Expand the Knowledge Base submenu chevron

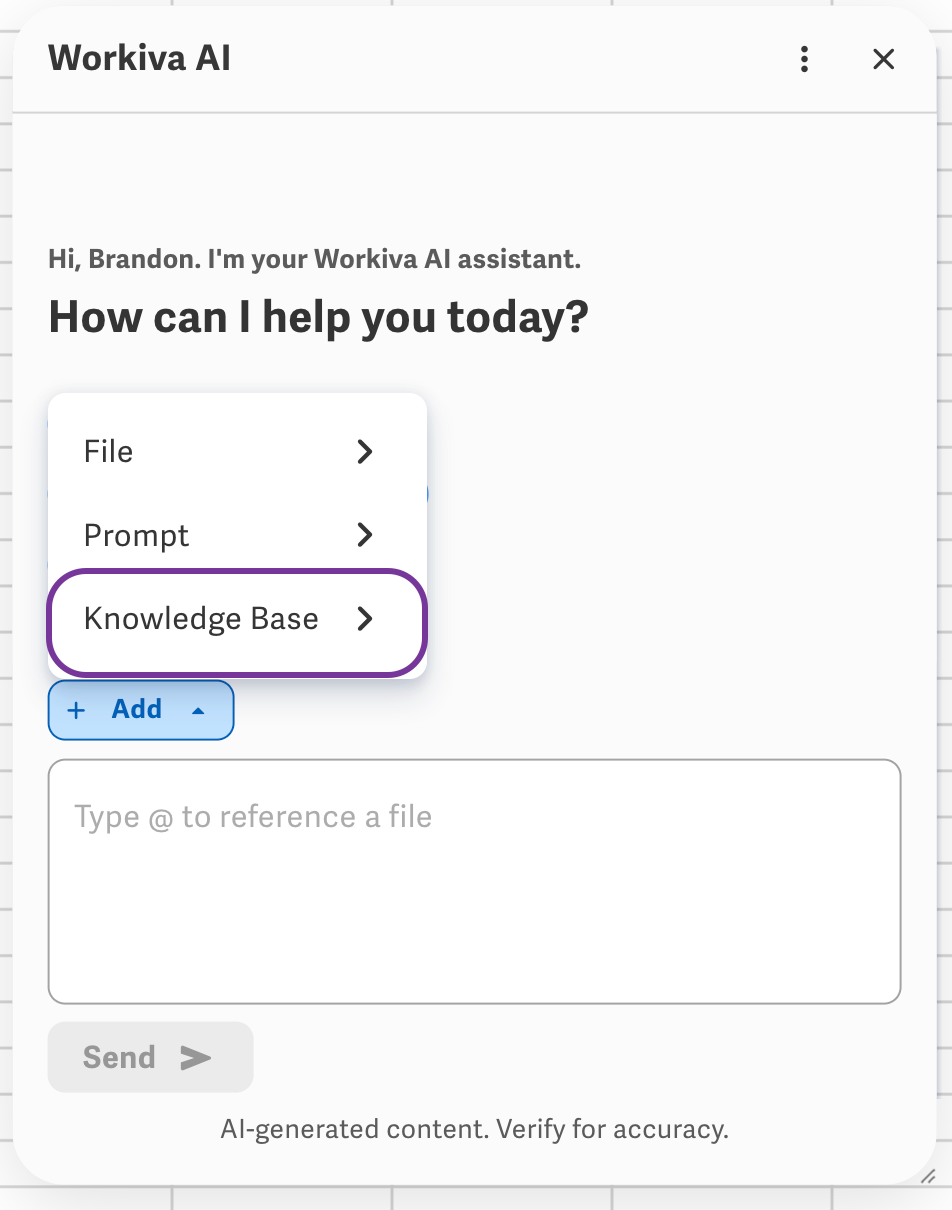click(365, 620)
